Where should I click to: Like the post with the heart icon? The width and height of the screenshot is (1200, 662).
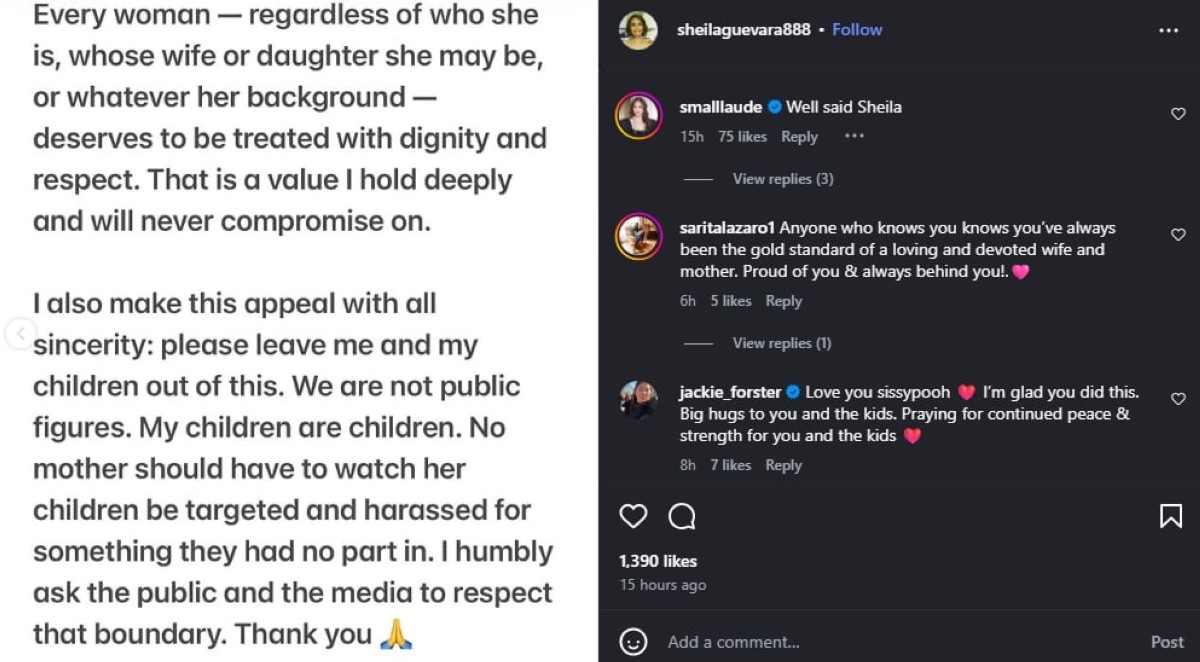pyautogui.click(x=633, y=516)
